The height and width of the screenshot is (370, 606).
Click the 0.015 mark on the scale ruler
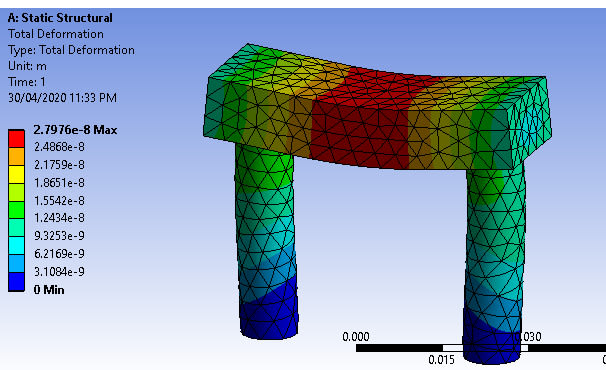point(441,360)
